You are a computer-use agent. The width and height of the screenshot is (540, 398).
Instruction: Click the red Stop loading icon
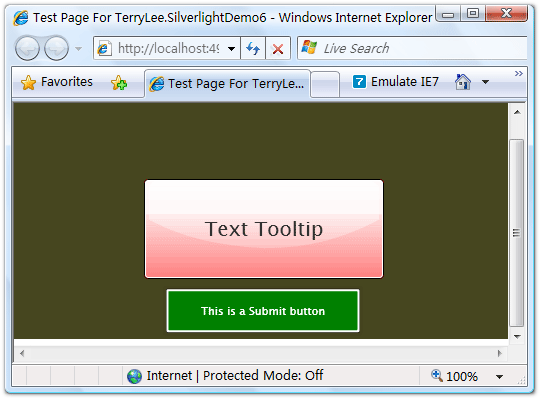point(278,49)
